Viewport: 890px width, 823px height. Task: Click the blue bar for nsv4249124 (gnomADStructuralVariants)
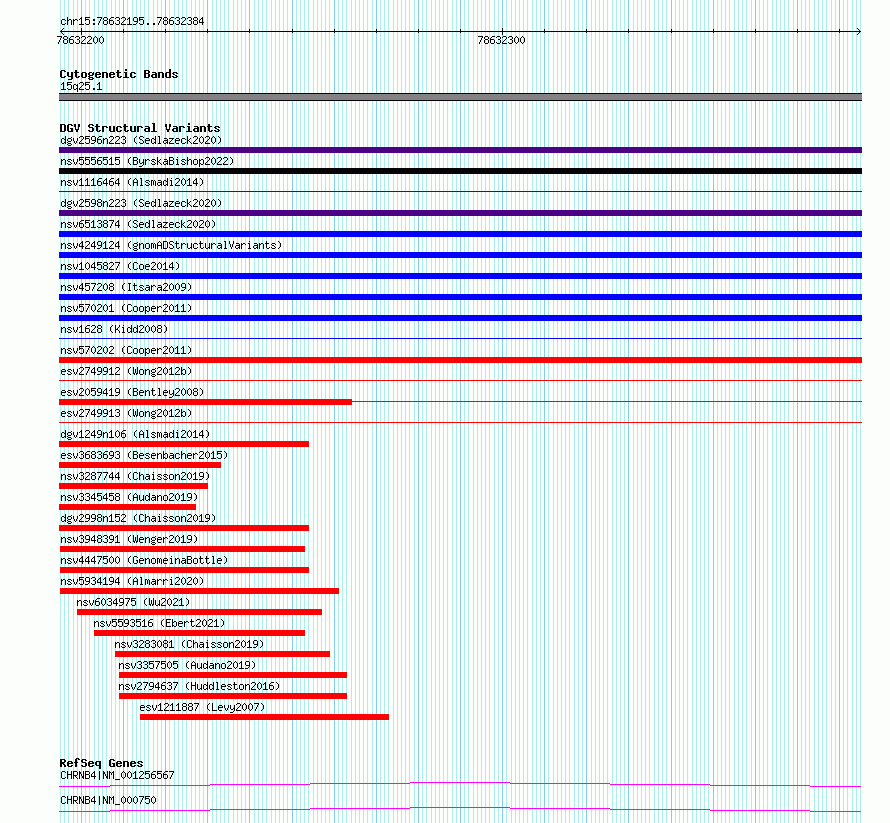[460, 255]
